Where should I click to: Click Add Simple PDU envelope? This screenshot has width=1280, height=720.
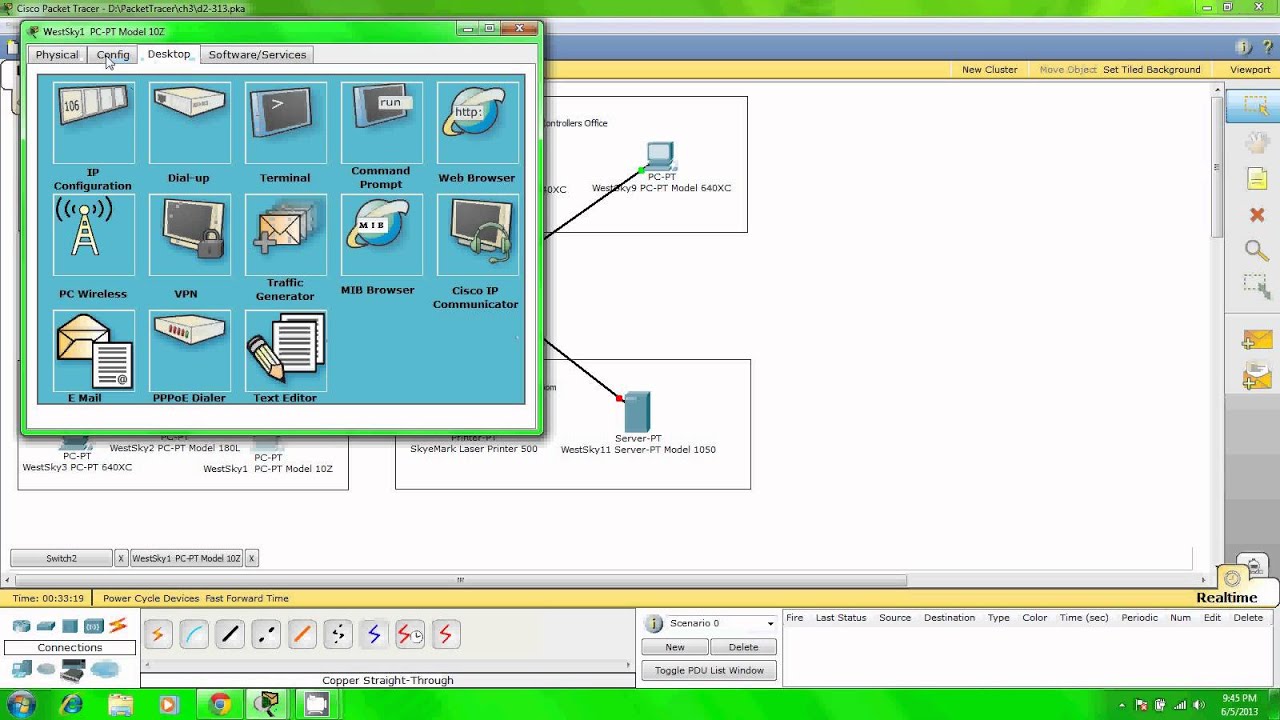tap(1256, 341)
